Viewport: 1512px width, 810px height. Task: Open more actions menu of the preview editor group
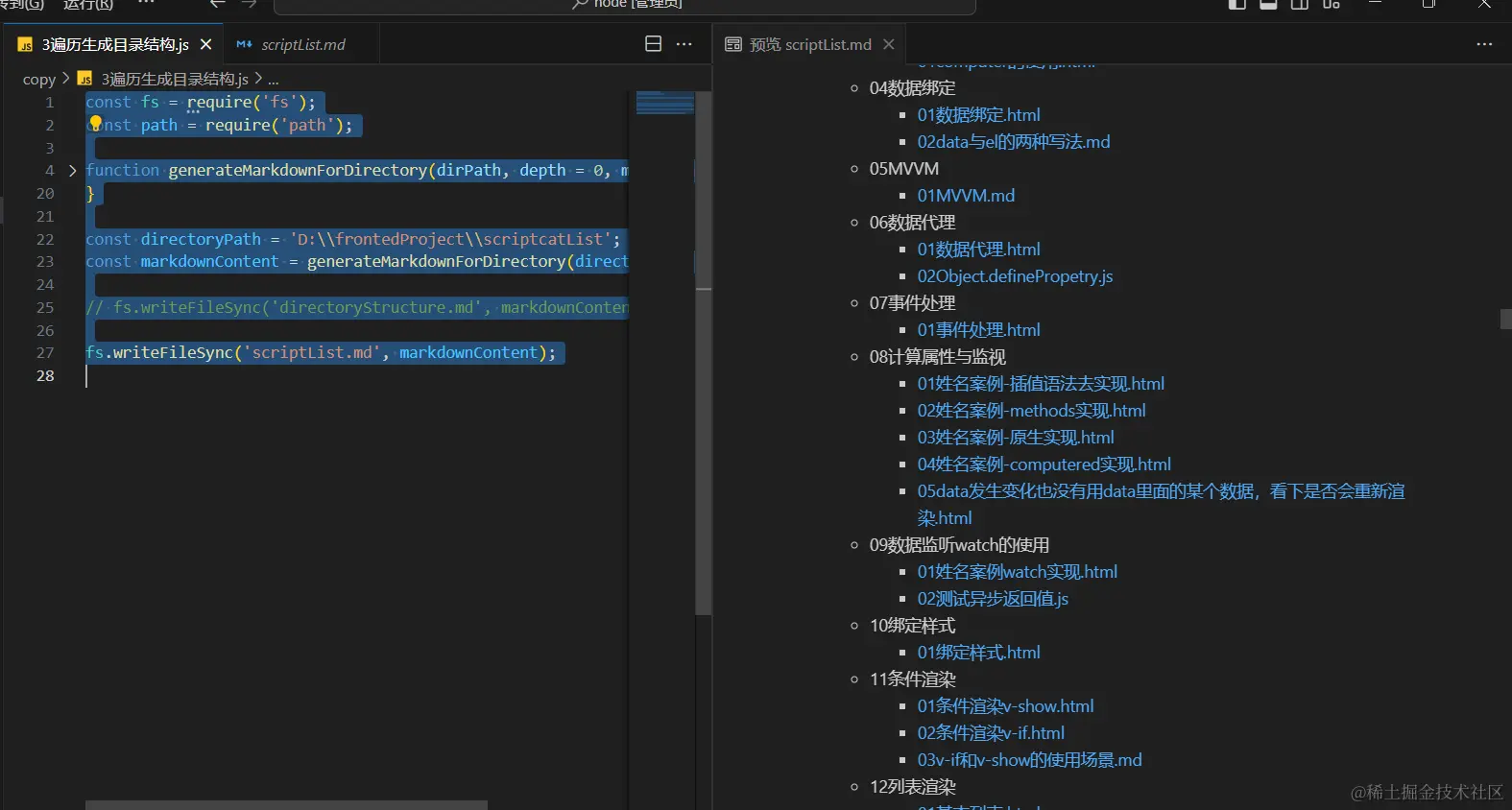[x=1484, y=44]
